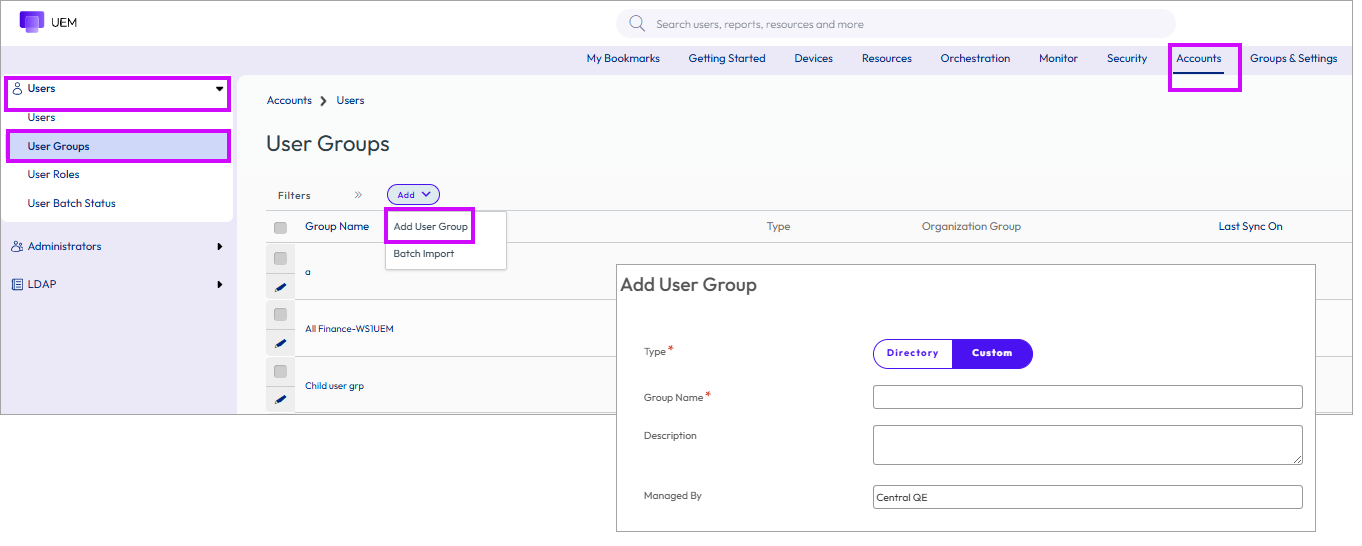Viewport: 1362px width, 546px height.
Task: Choose Add User Group menu entry
Action: click(431, 226)
